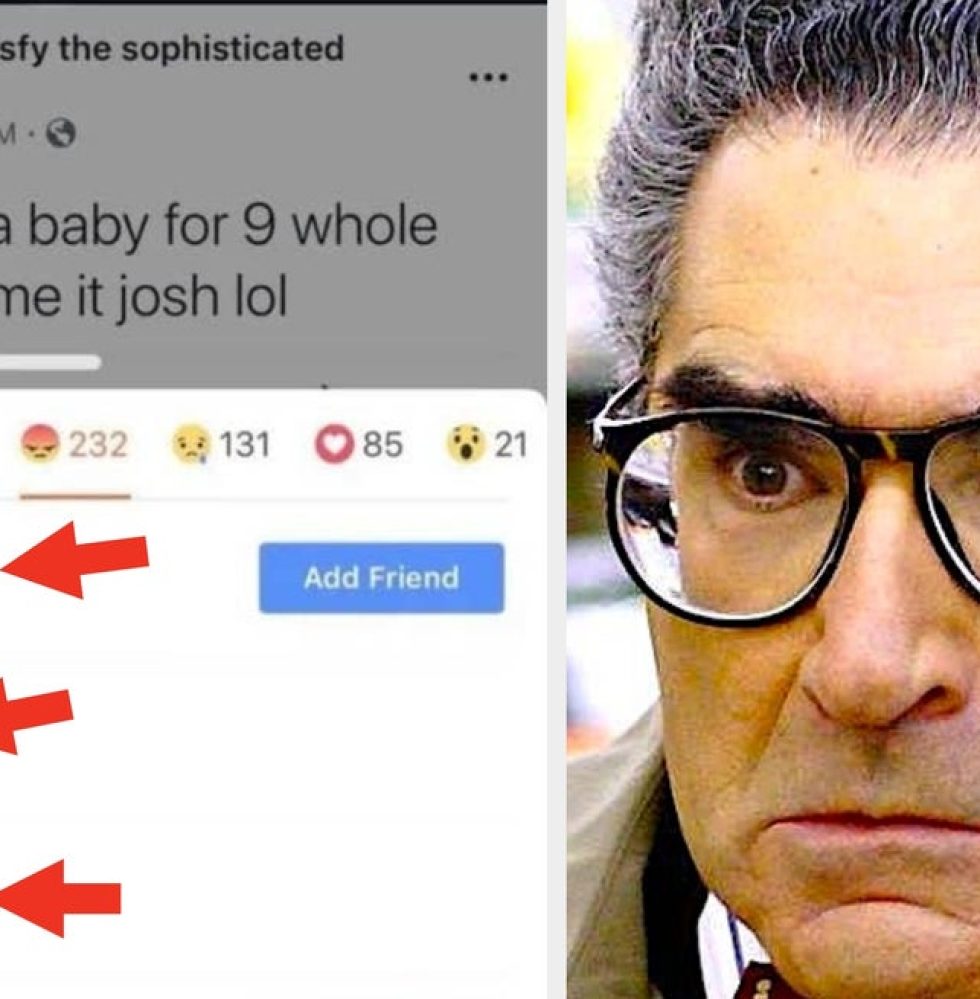Open the page name ending 'the sophisticated'
980x999 pixels.
[x=172, y=48]
